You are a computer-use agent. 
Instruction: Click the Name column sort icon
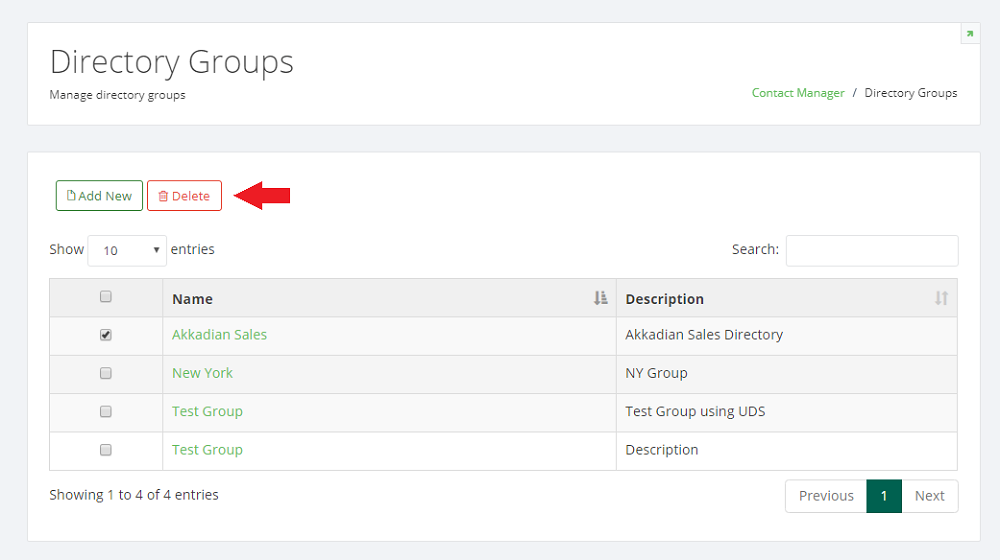[600, 298]
